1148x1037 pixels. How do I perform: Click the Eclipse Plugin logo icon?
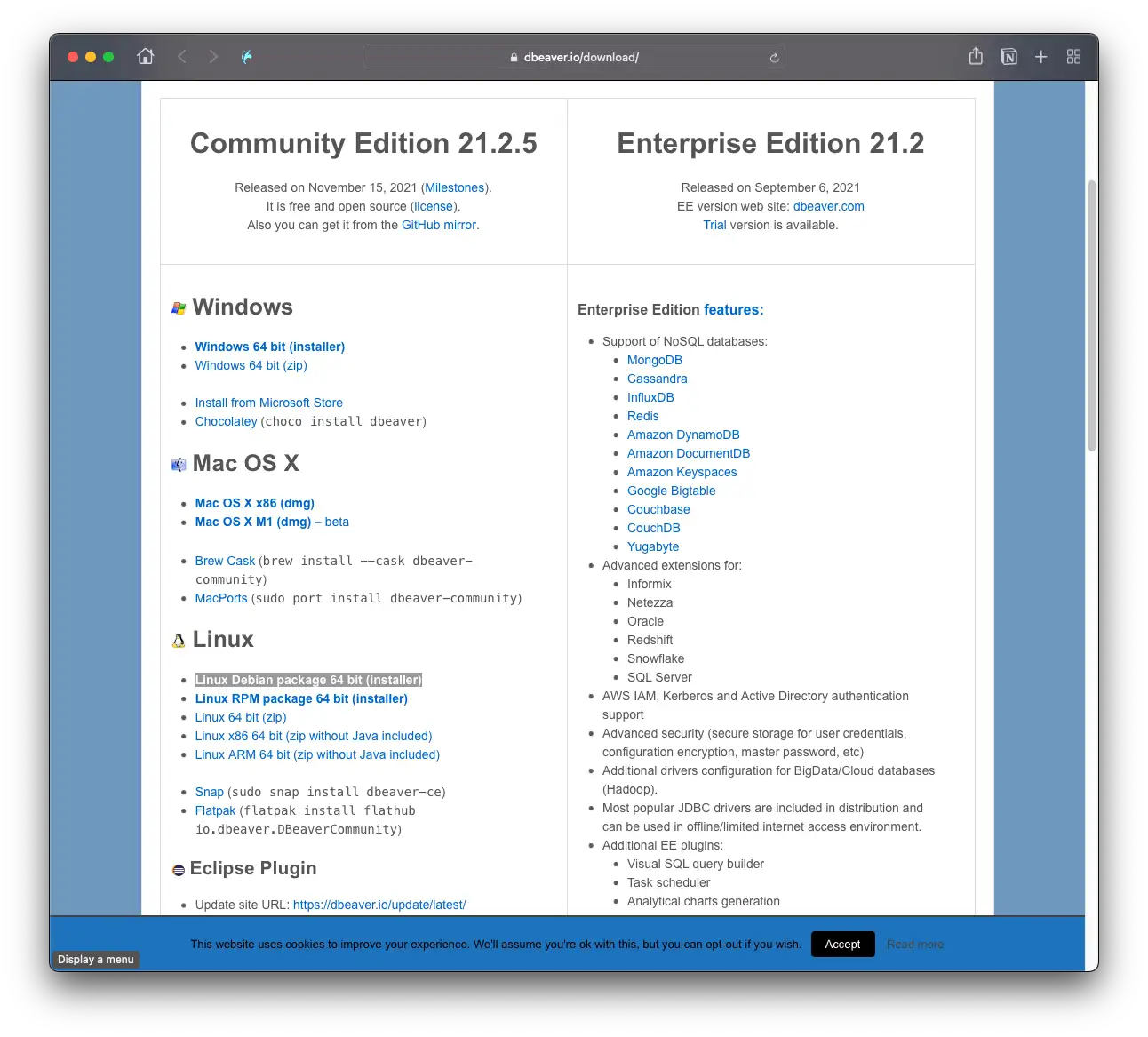point(179,870)
